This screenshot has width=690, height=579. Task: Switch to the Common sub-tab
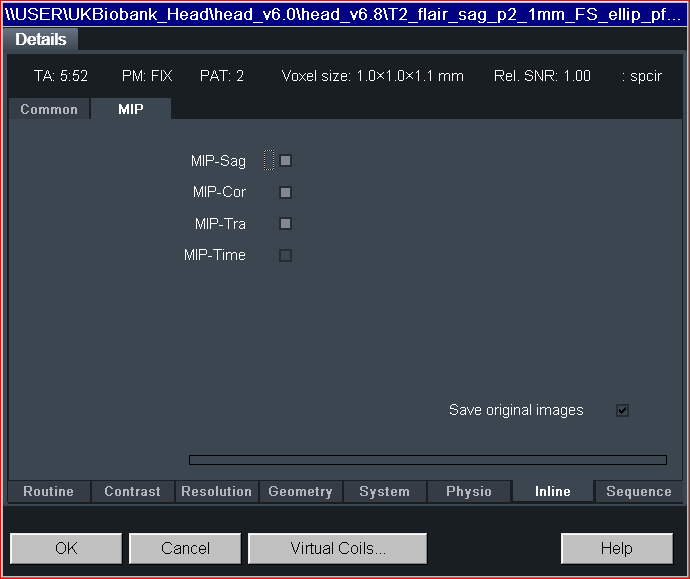[x=49, y=109]
